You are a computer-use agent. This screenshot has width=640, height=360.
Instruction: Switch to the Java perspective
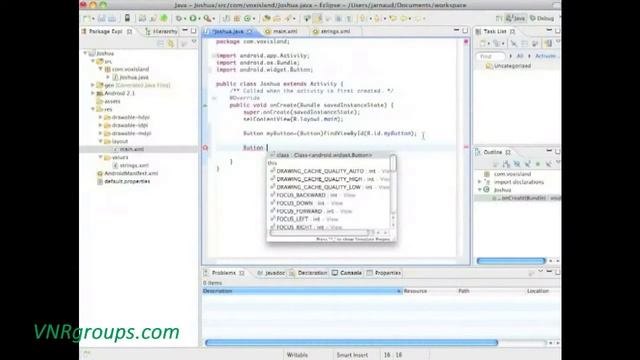point(516,18)
